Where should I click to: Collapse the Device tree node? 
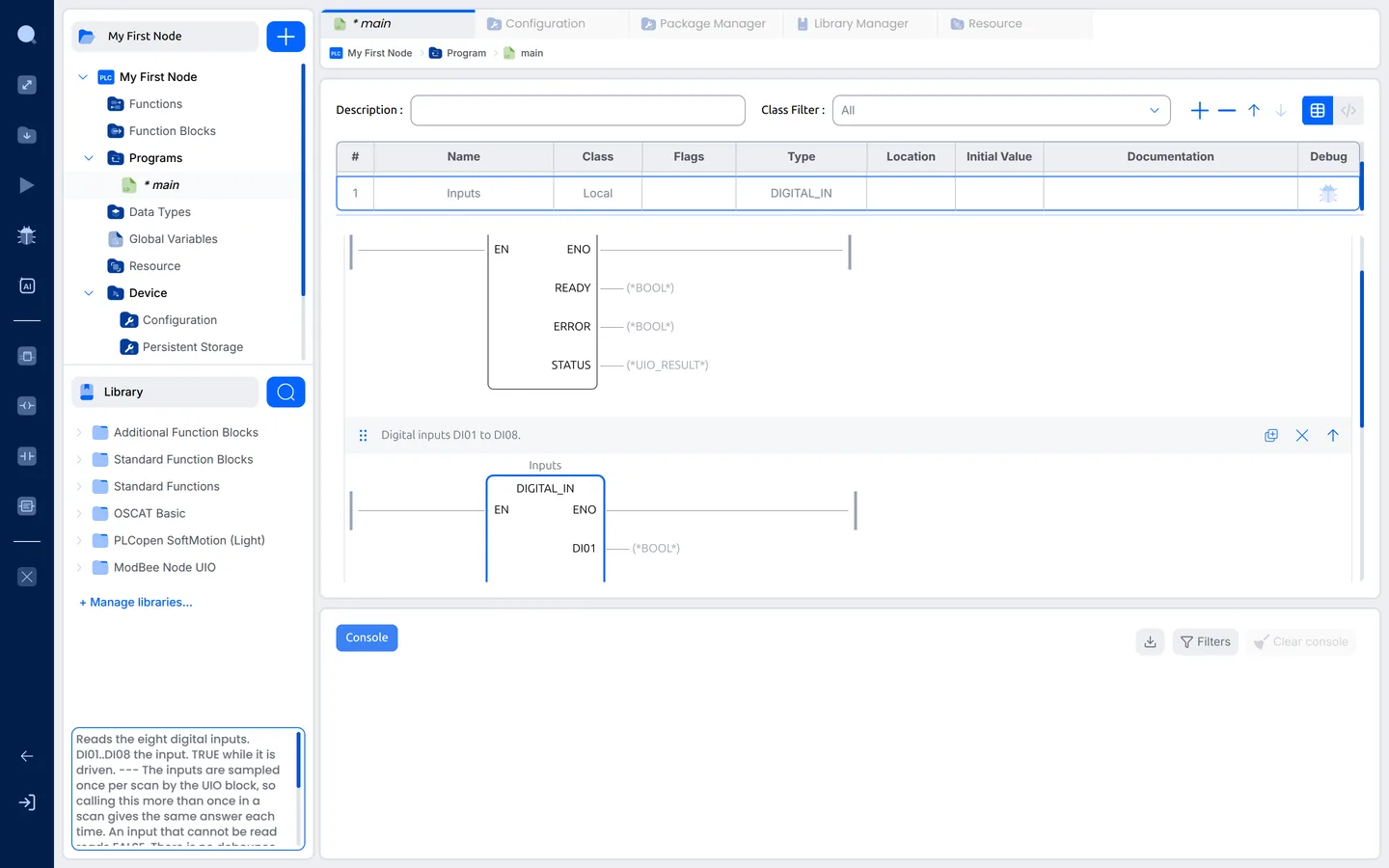pyautogui.click(x=89, y=293)
